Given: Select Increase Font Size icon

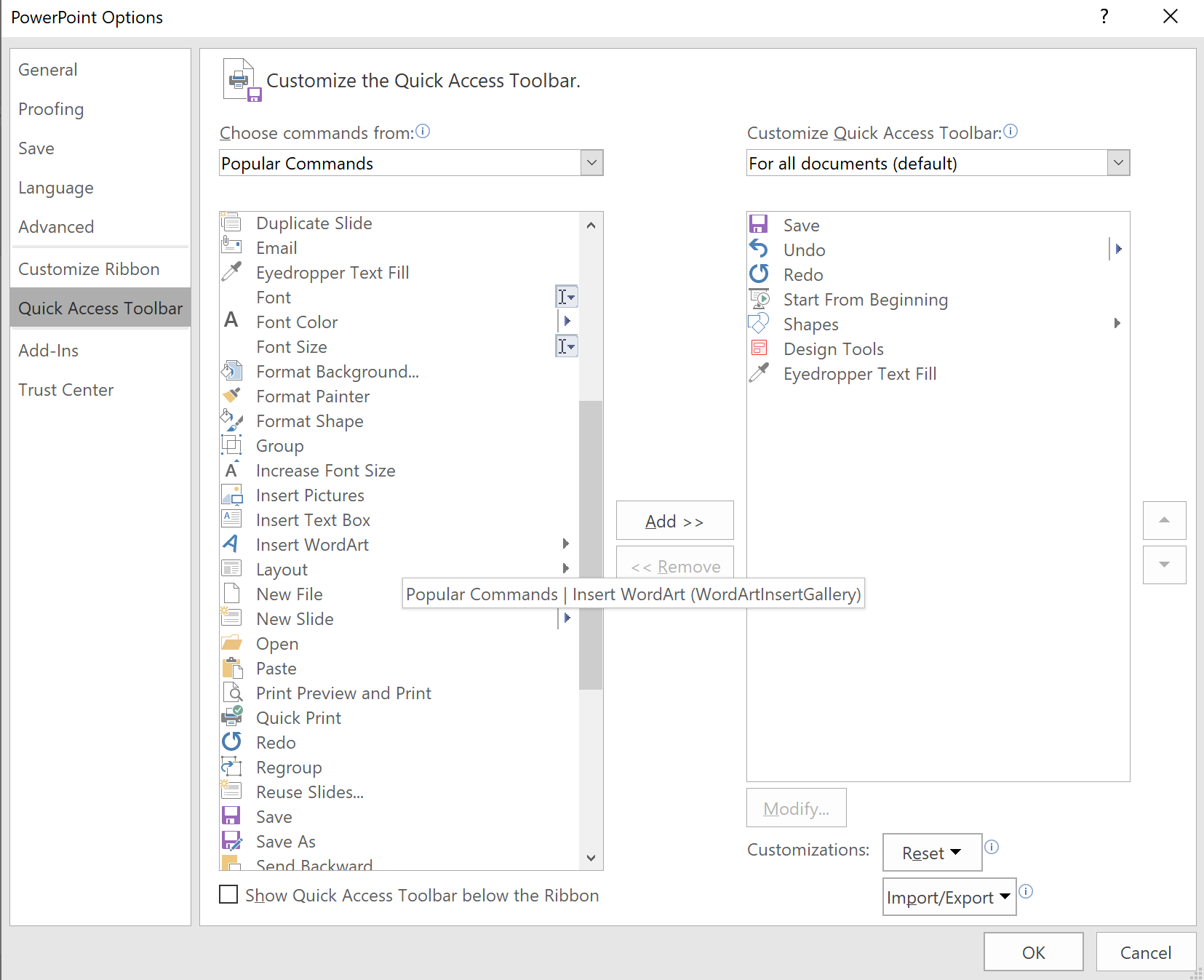Looking at the screenshot, I should 231,469.
